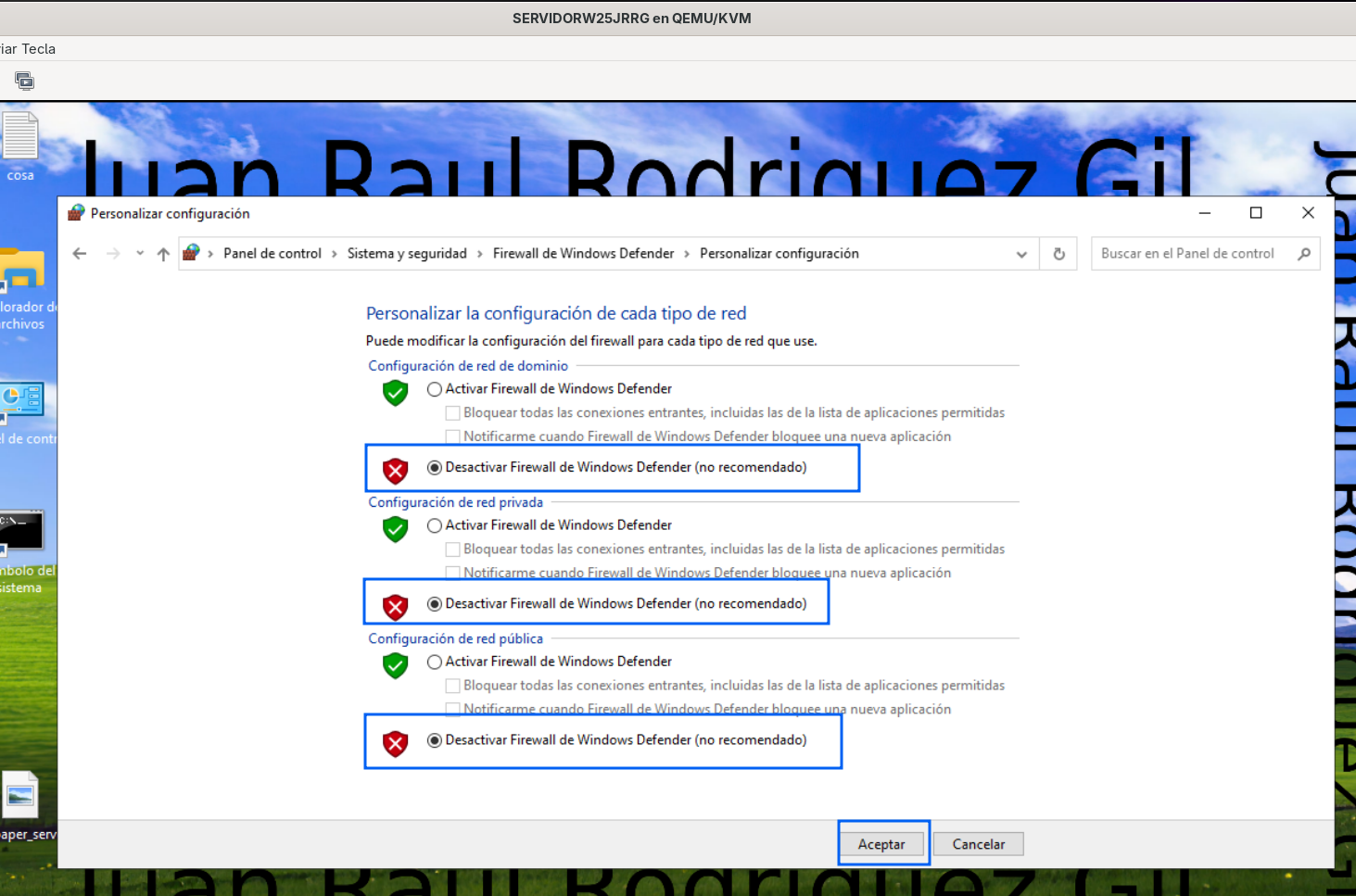Expand the chevron after 'Panel de control'
The height and width of the screenshot is (896, 1356).
[335, 254]
